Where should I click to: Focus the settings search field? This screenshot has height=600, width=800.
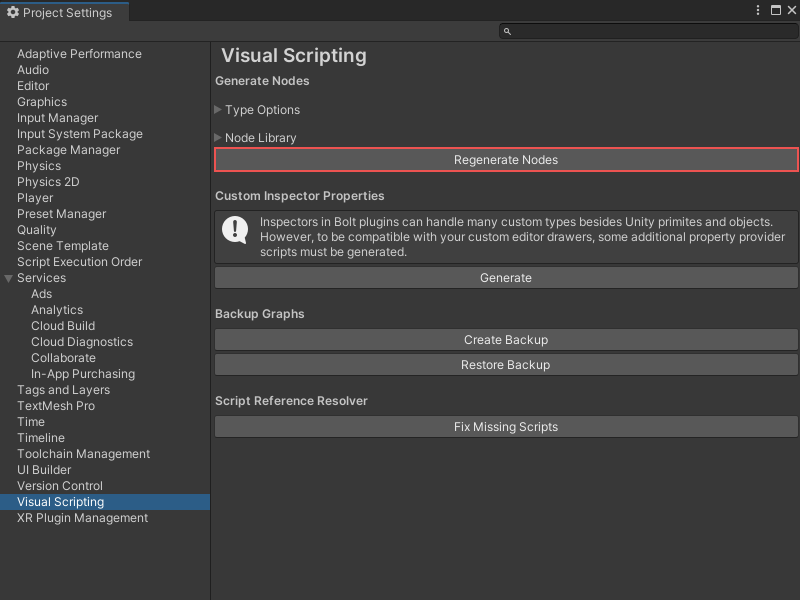tap(650, 32)
